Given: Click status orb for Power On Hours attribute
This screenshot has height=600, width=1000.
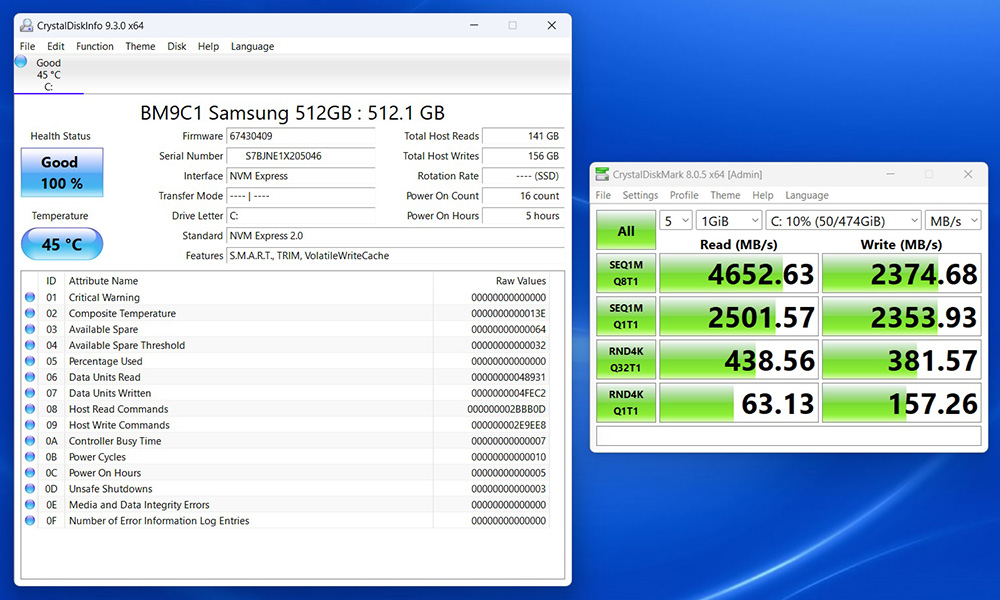Looking at the screenshot, I should [30, 472].
